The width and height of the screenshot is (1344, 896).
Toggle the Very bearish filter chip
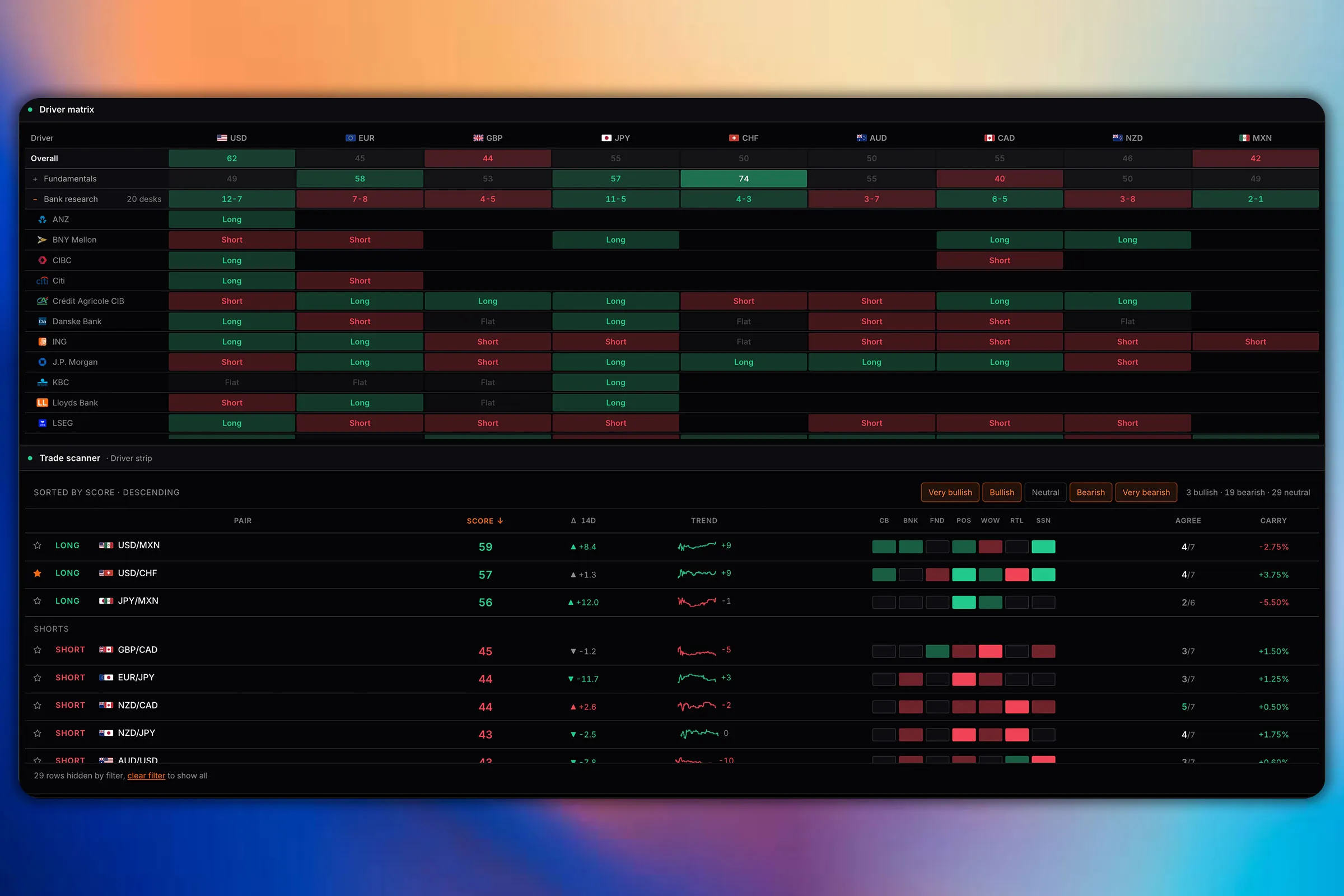(x=1146, y=493)
